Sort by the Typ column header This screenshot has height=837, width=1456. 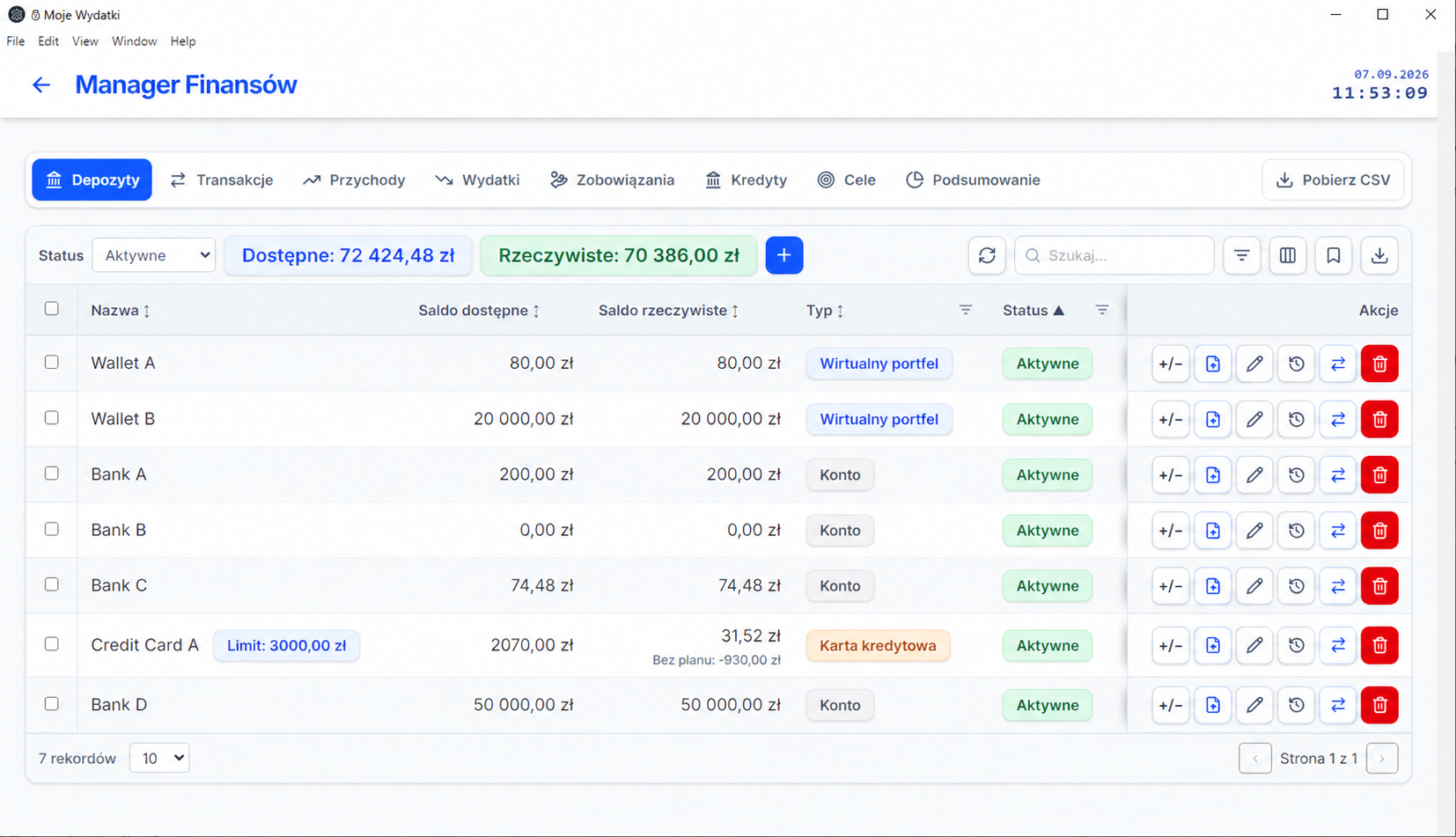[825, 311]
